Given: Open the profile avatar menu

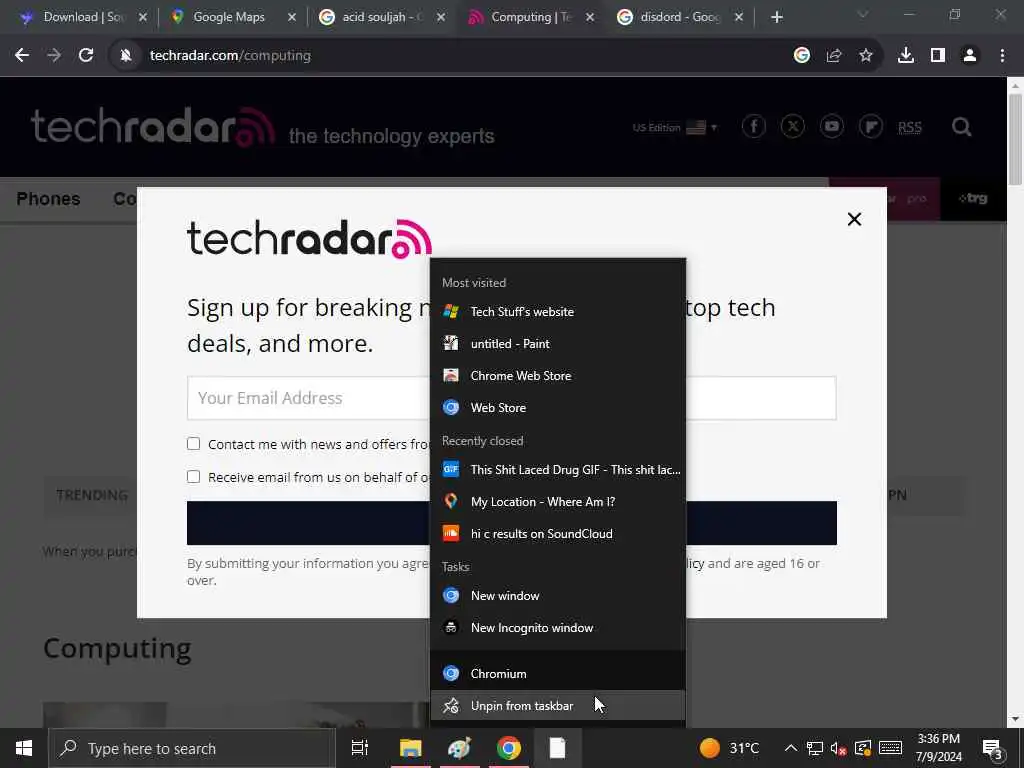Looking at the screenshot, I should click(x=970, y=56).
